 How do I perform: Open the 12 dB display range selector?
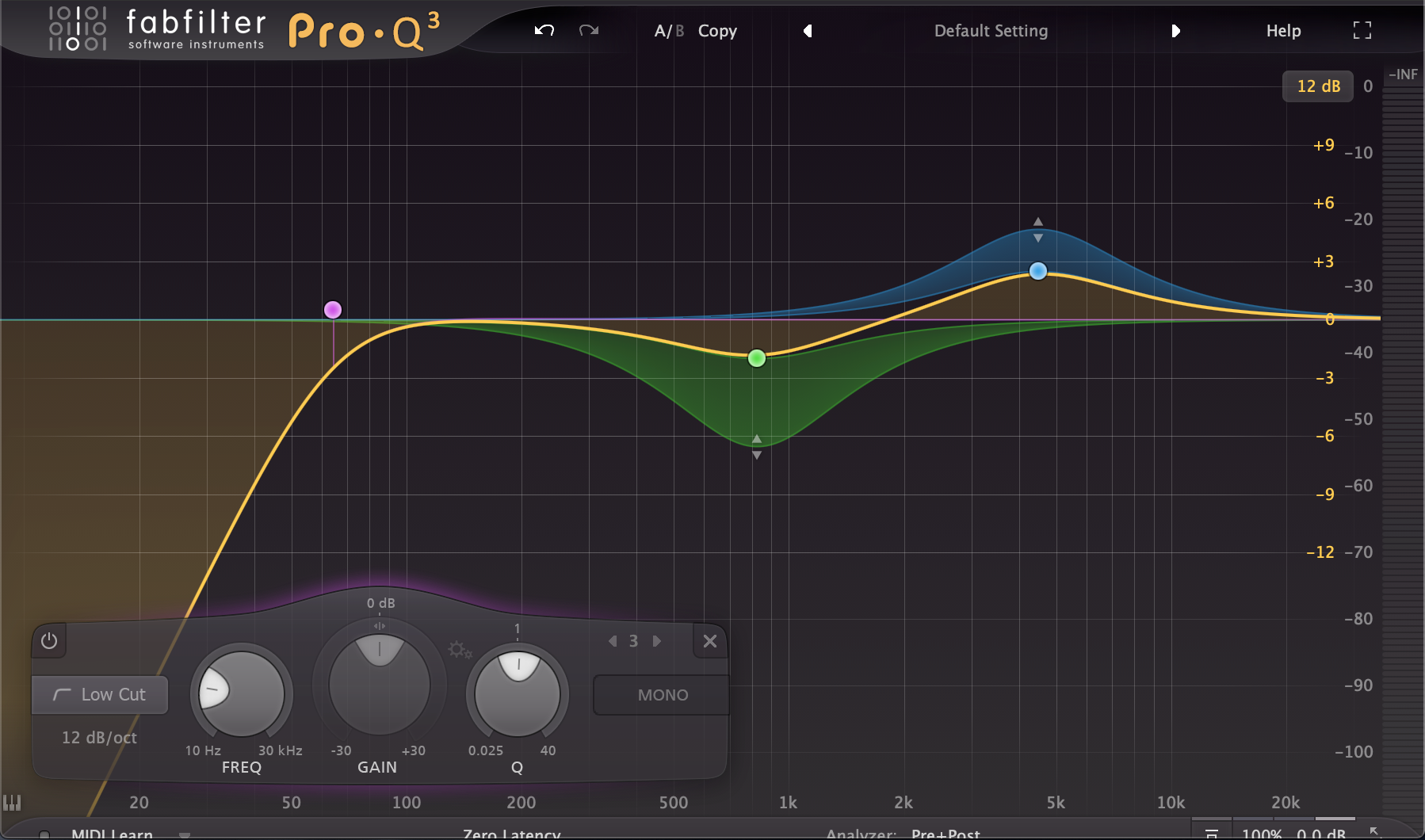pyautogui.click(x=1318, y=86)
